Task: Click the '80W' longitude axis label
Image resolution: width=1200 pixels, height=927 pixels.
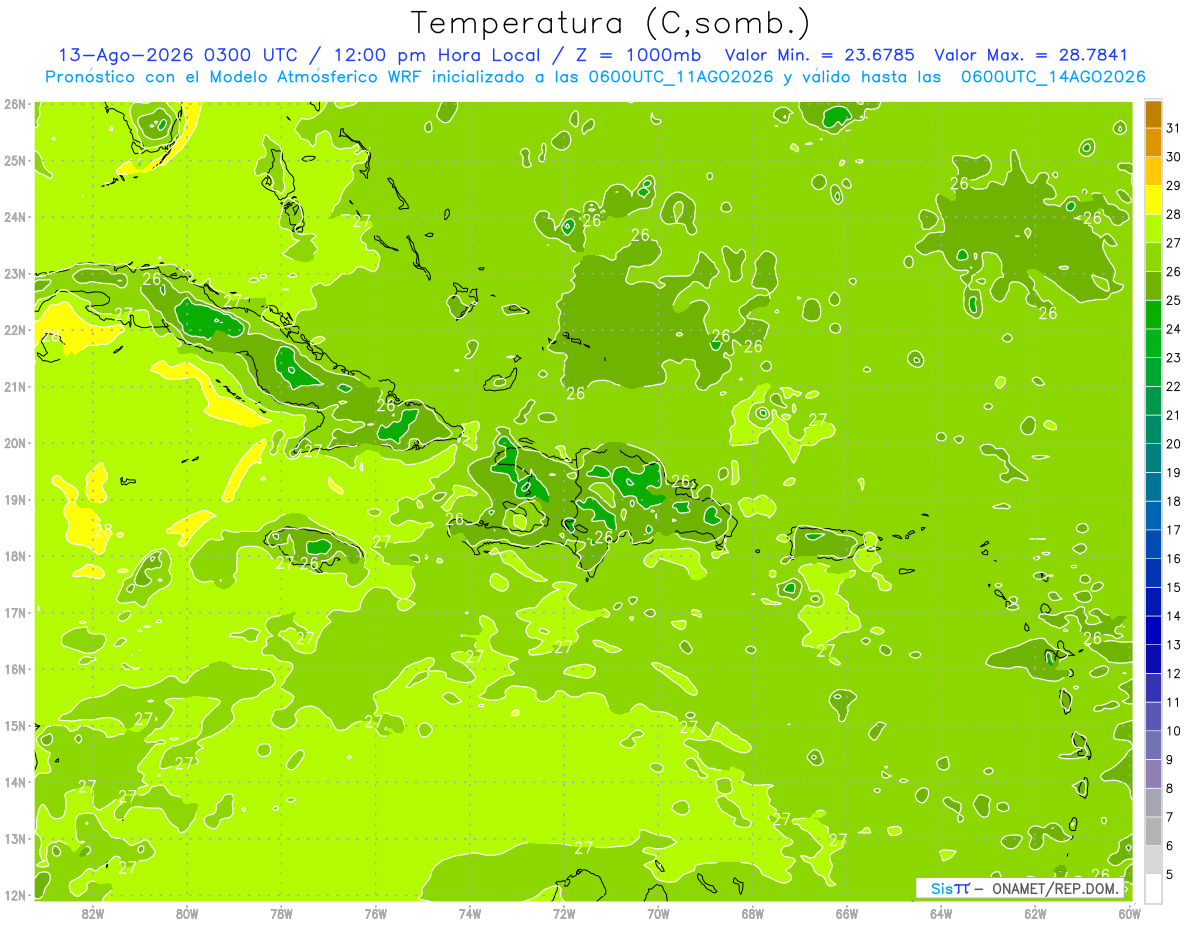Action: [x=187, y=913]
